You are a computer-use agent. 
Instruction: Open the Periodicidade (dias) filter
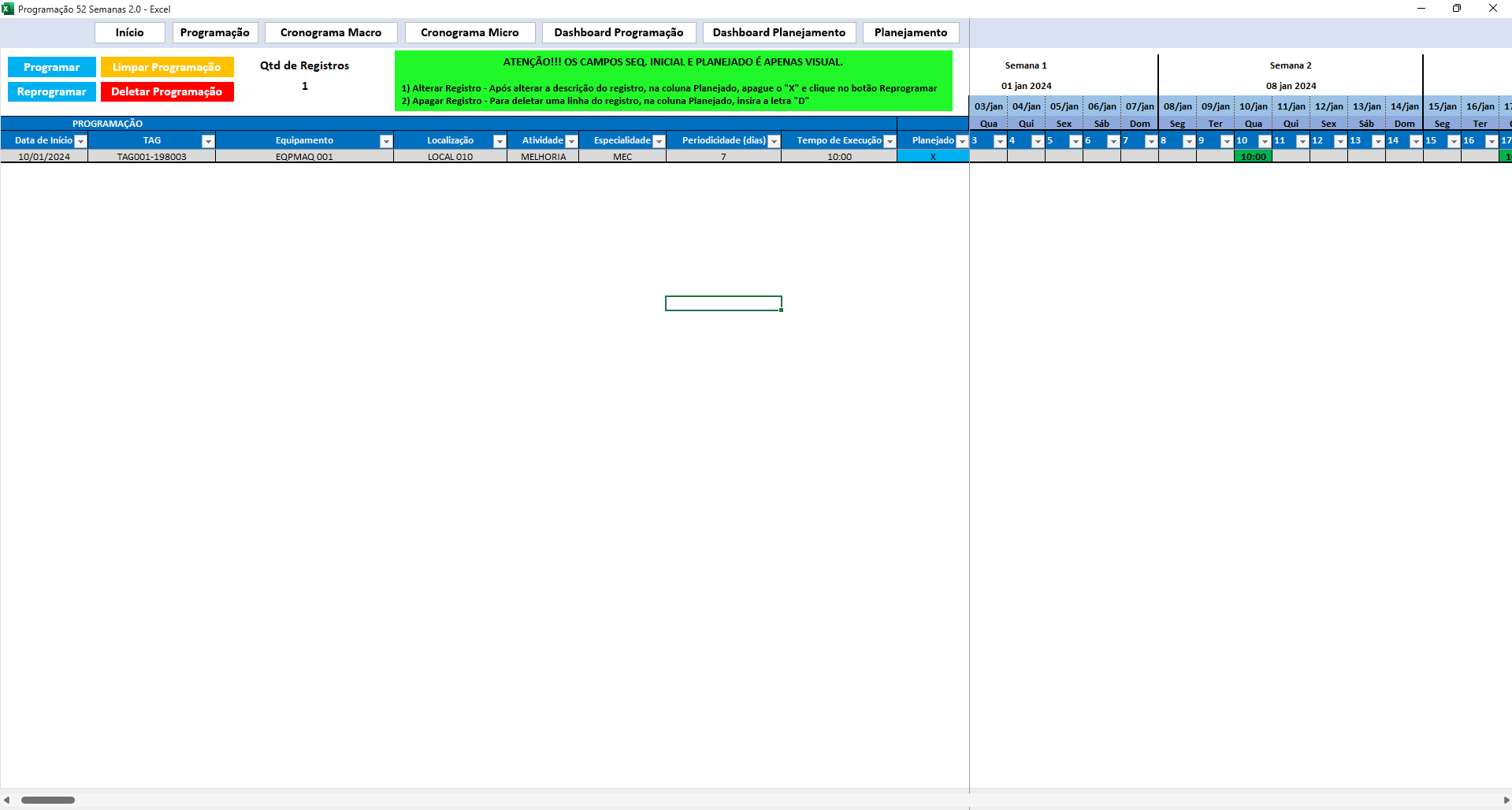coord(774,141)
